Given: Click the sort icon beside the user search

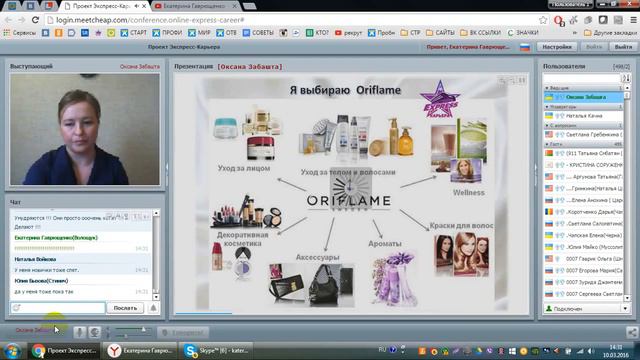Looking at the screenshot, I should point(626,78).
